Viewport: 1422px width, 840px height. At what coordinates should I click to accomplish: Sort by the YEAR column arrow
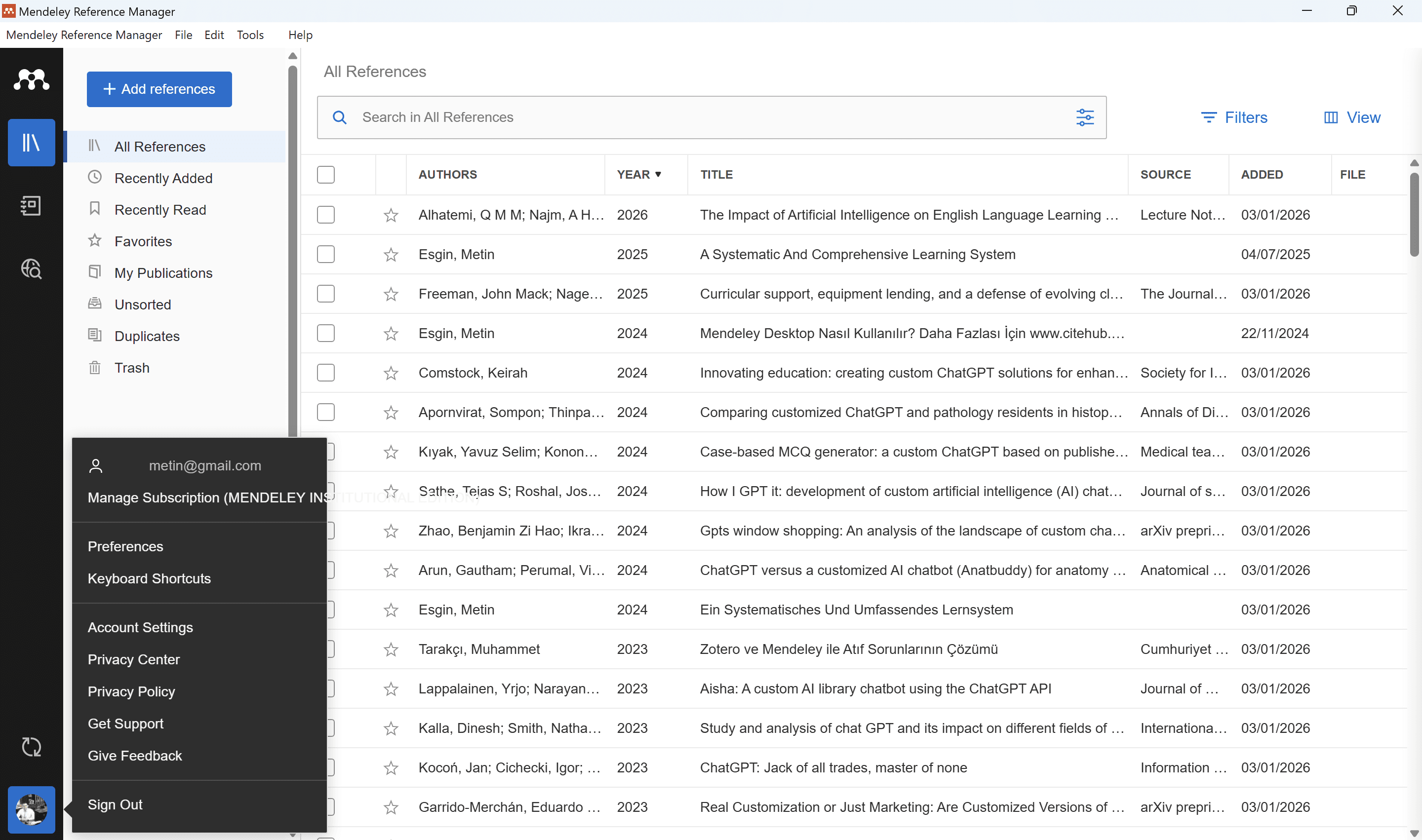(658, 174)
